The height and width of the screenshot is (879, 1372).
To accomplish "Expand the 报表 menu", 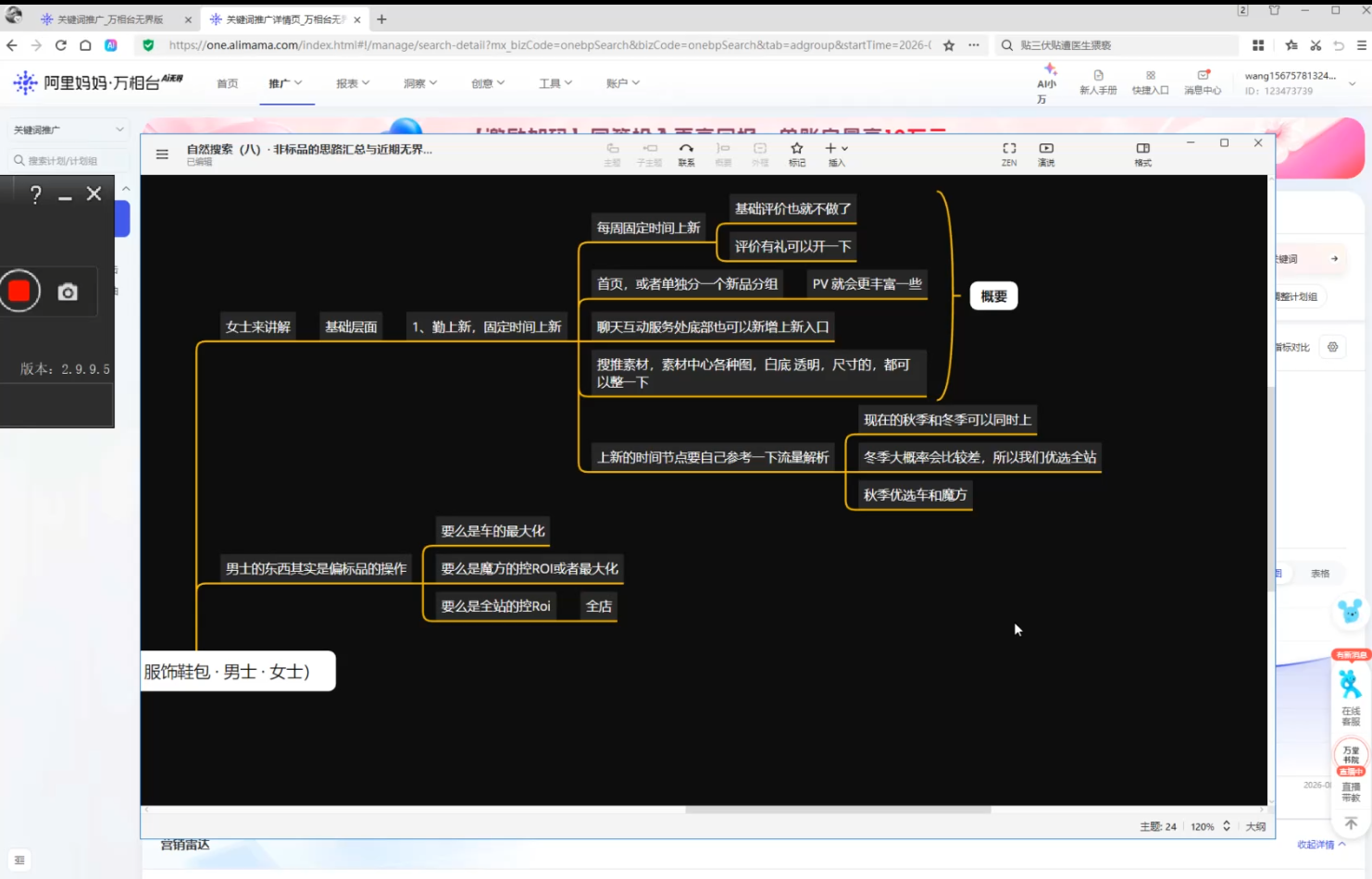I will tap(353, 83).
